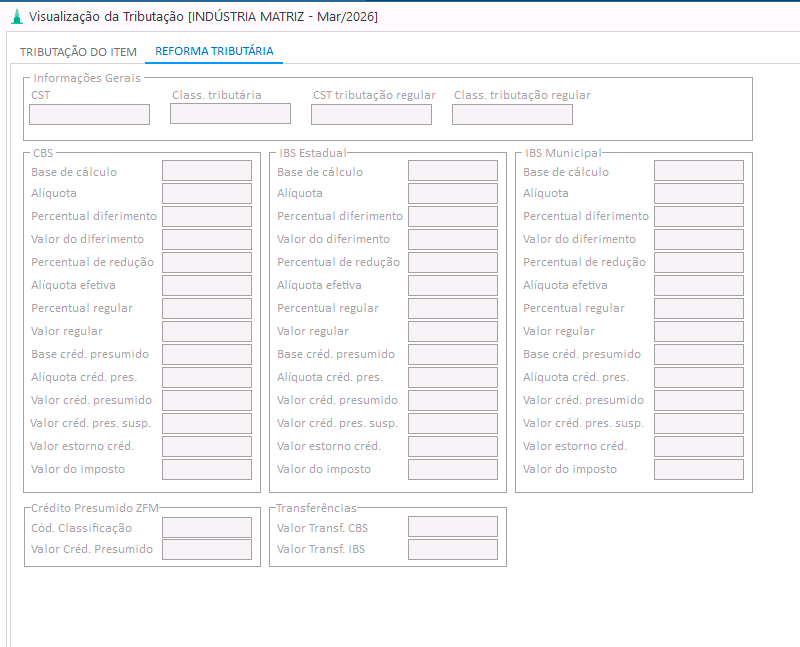
Task: Click the IBS Estadual Base de cálculo field
Action: (453, 171)
